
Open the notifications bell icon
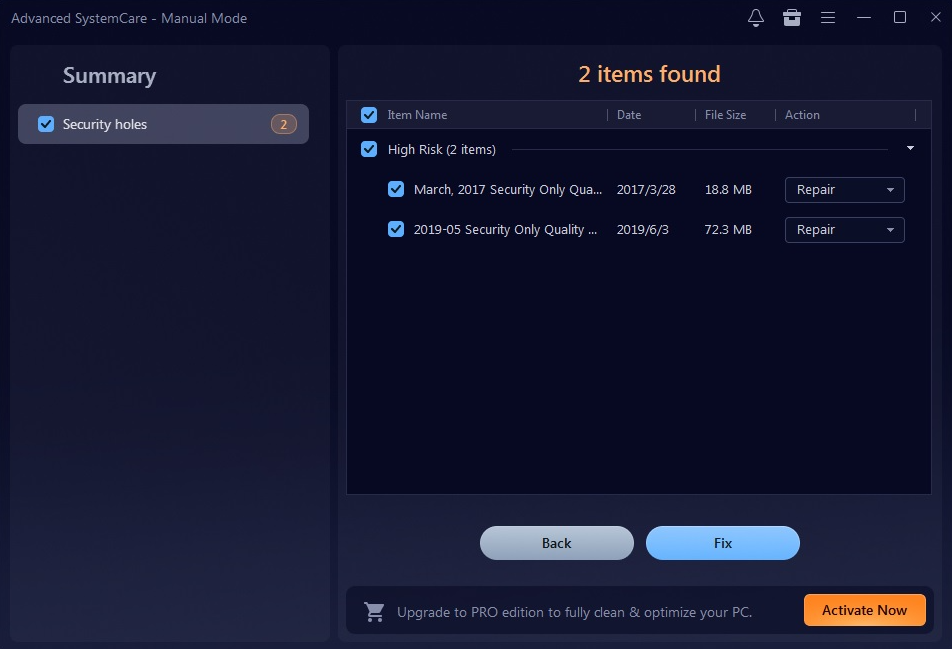(756, 18)
